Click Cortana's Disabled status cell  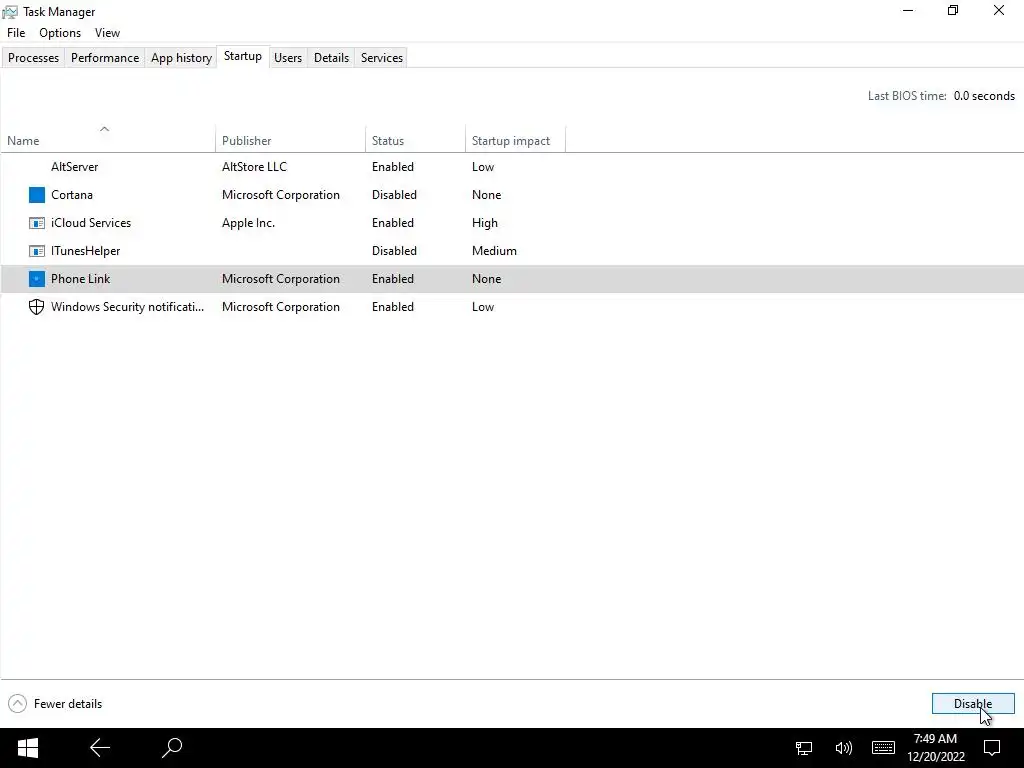[394, 195]
